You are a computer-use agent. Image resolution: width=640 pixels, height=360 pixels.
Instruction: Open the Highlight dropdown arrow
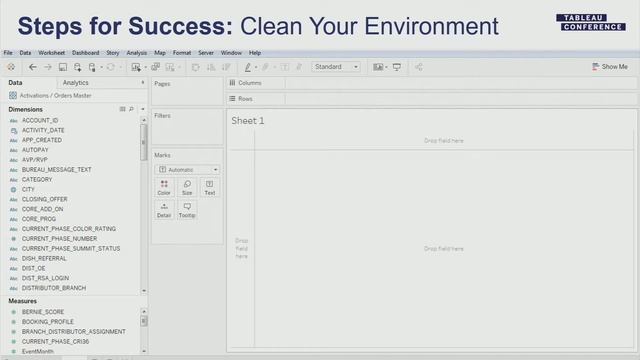[256, 67]
